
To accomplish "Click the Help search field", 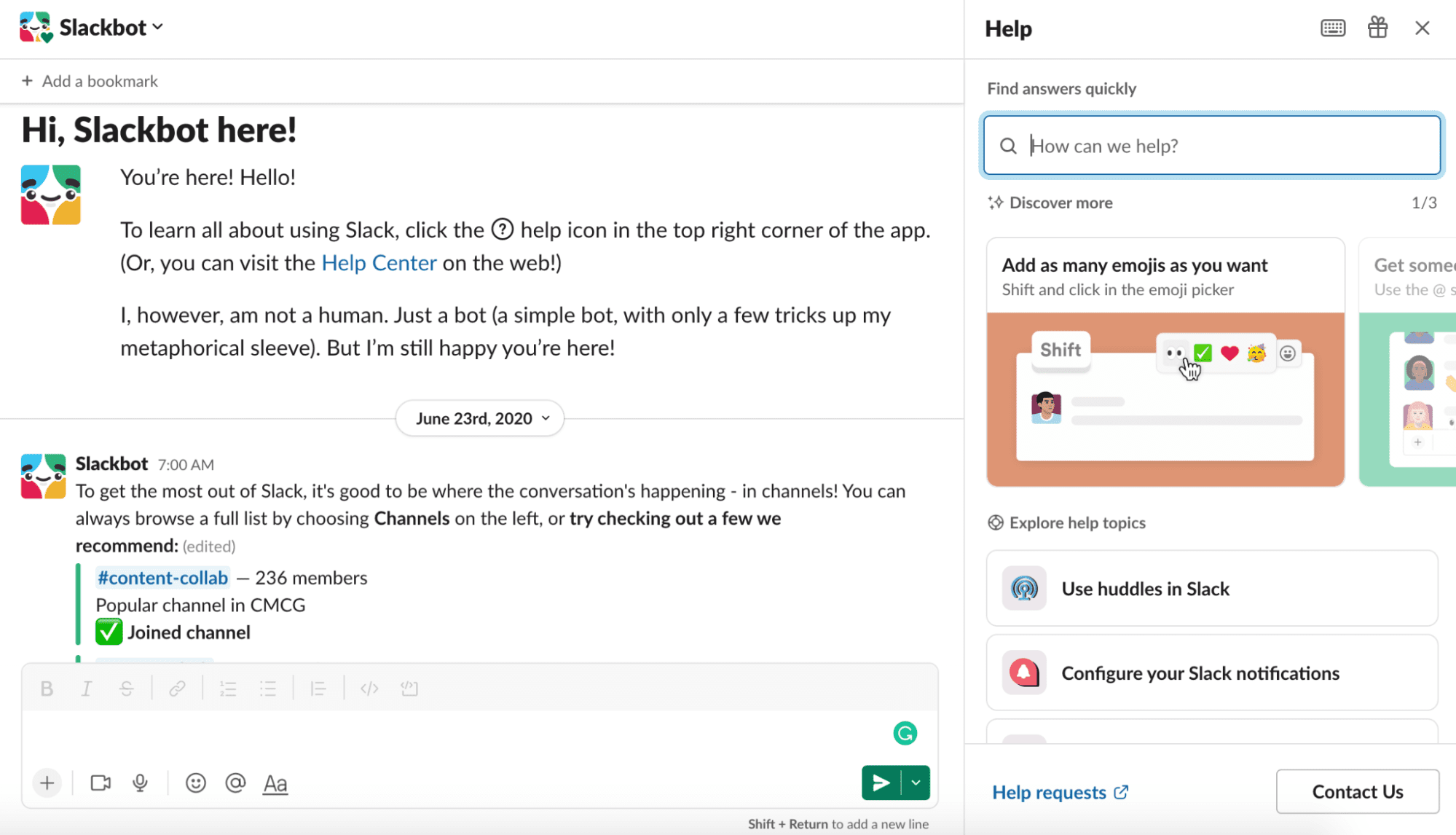I will pos(1212,146).
